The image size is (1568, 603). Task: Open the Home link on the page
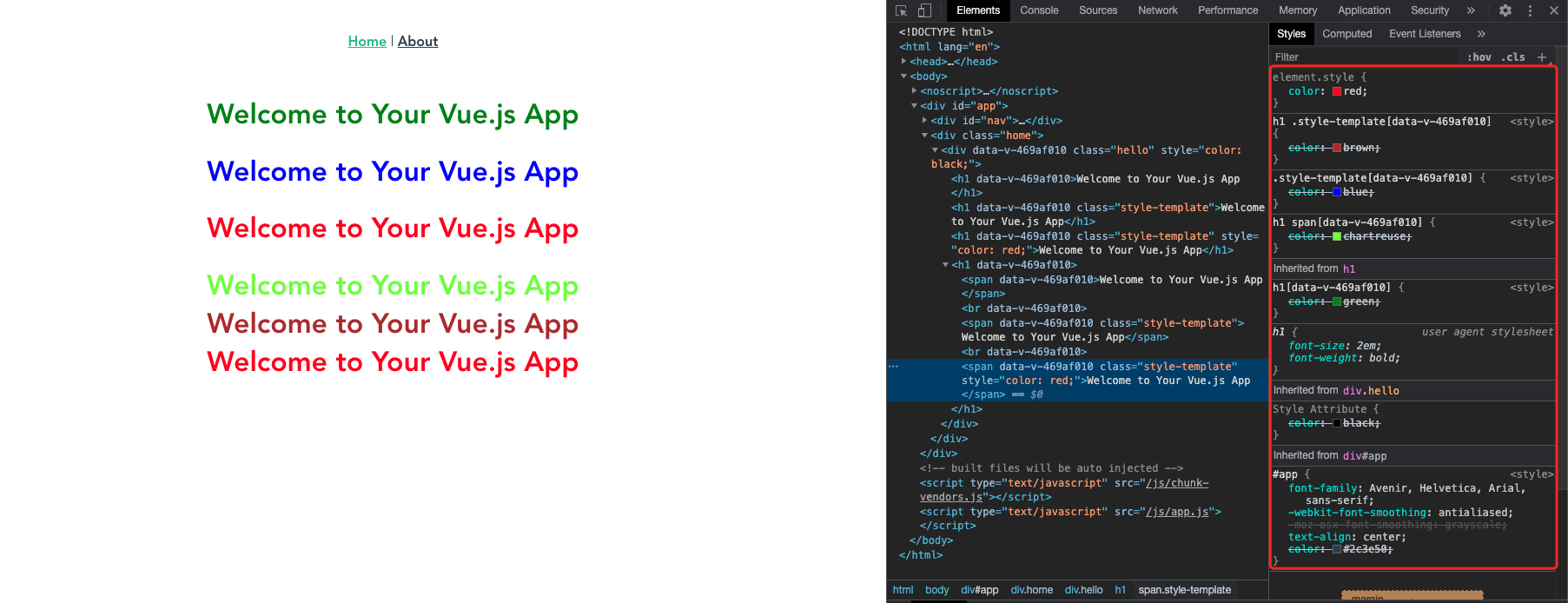click(x=367, y=41)
